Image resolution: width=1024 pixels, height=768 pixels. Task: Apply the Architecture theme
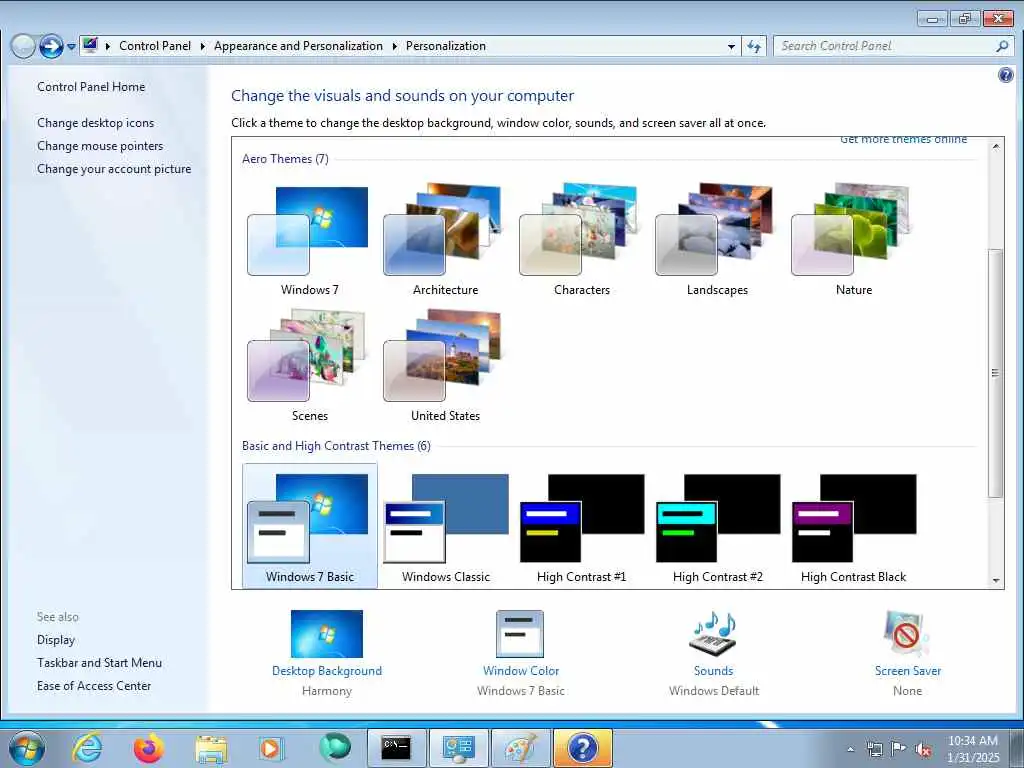[x=445, y=239]
